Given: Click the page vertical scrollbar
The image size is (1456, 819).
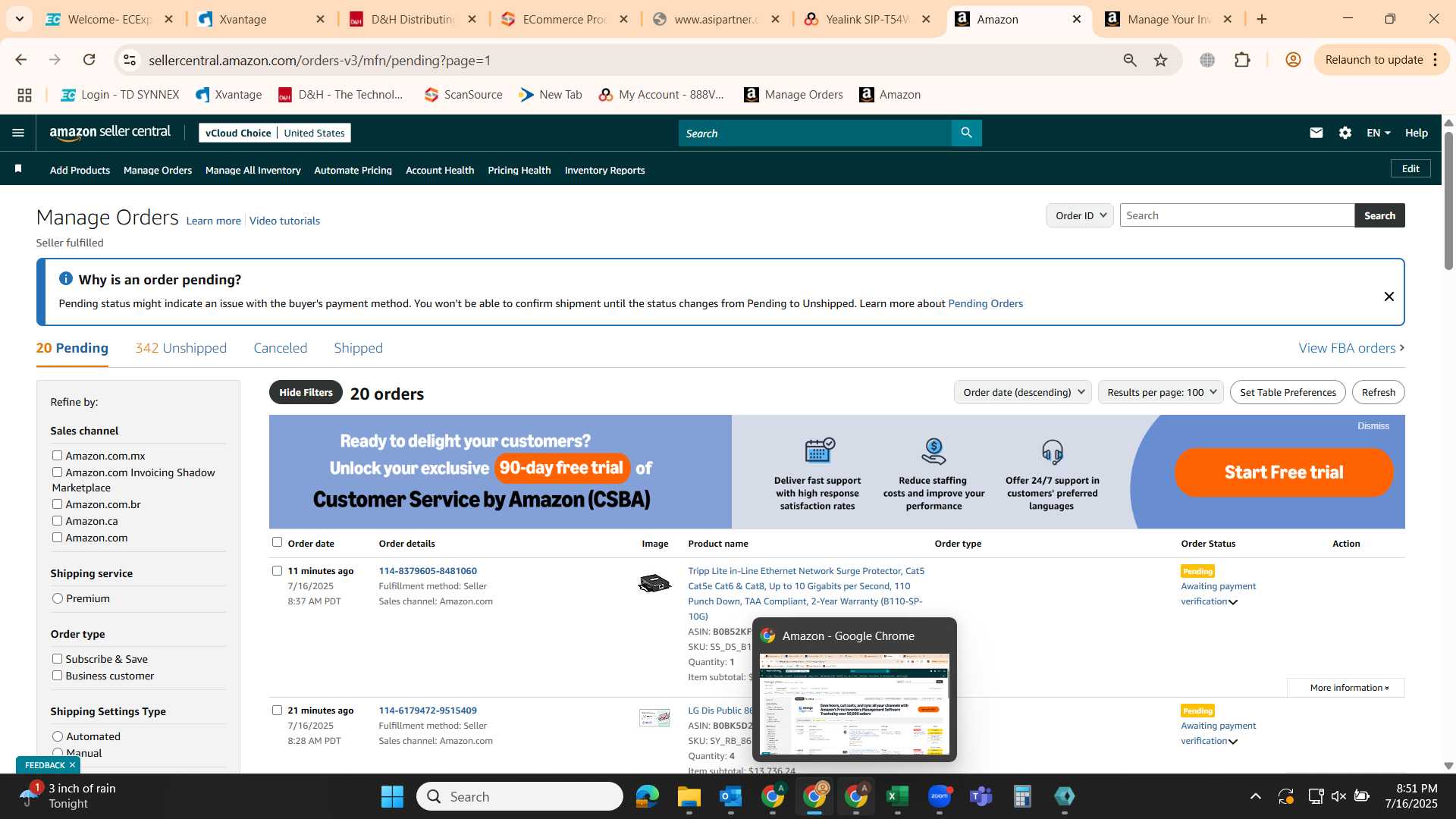Looking at the screenshot, I should 1448,201.
